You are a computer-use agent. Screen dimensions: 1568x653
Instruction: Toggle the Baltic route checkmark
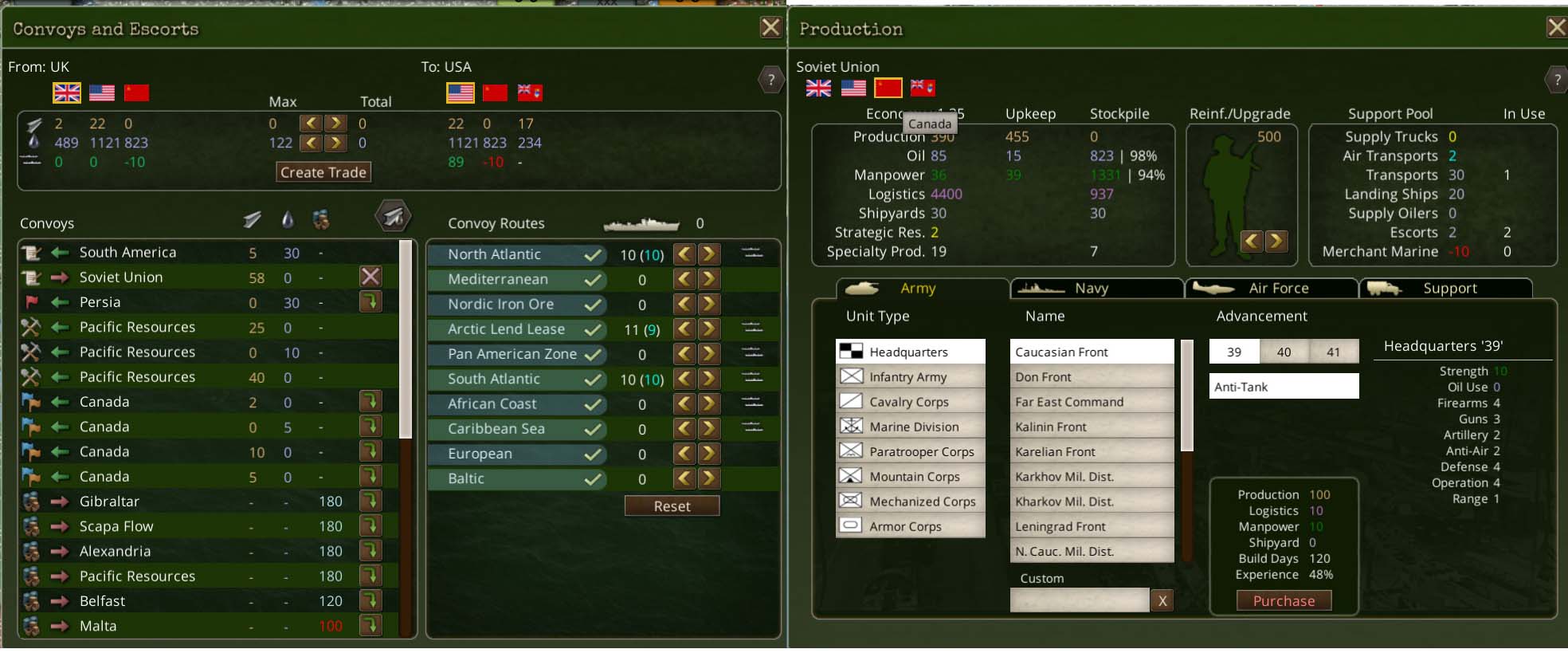point(592,479)
